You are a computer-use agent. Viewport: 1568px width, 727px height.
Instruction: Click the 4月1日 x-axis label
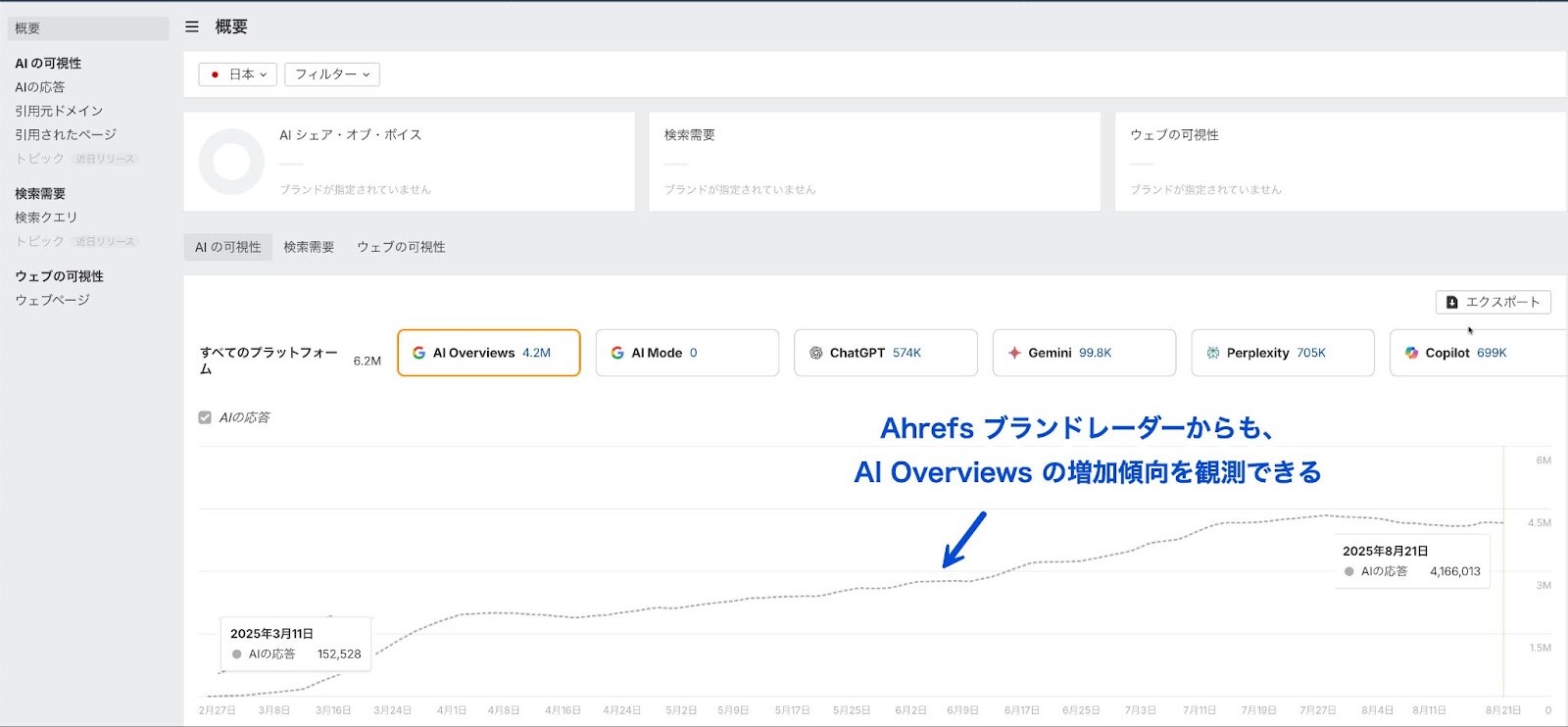[x=452, y=710]
